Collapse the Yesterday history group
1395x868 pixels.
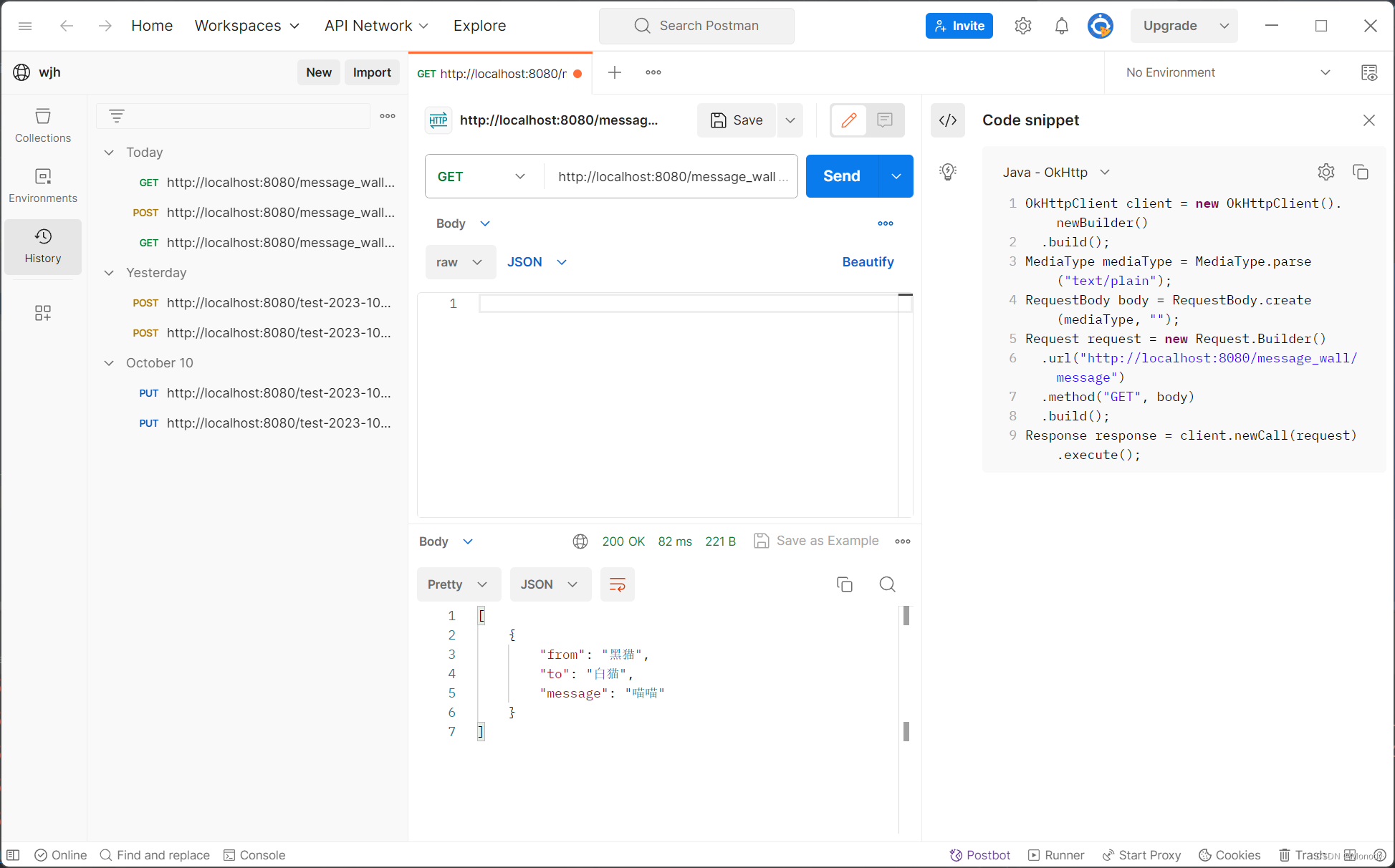pyautogui.click(x=109, y=273)
